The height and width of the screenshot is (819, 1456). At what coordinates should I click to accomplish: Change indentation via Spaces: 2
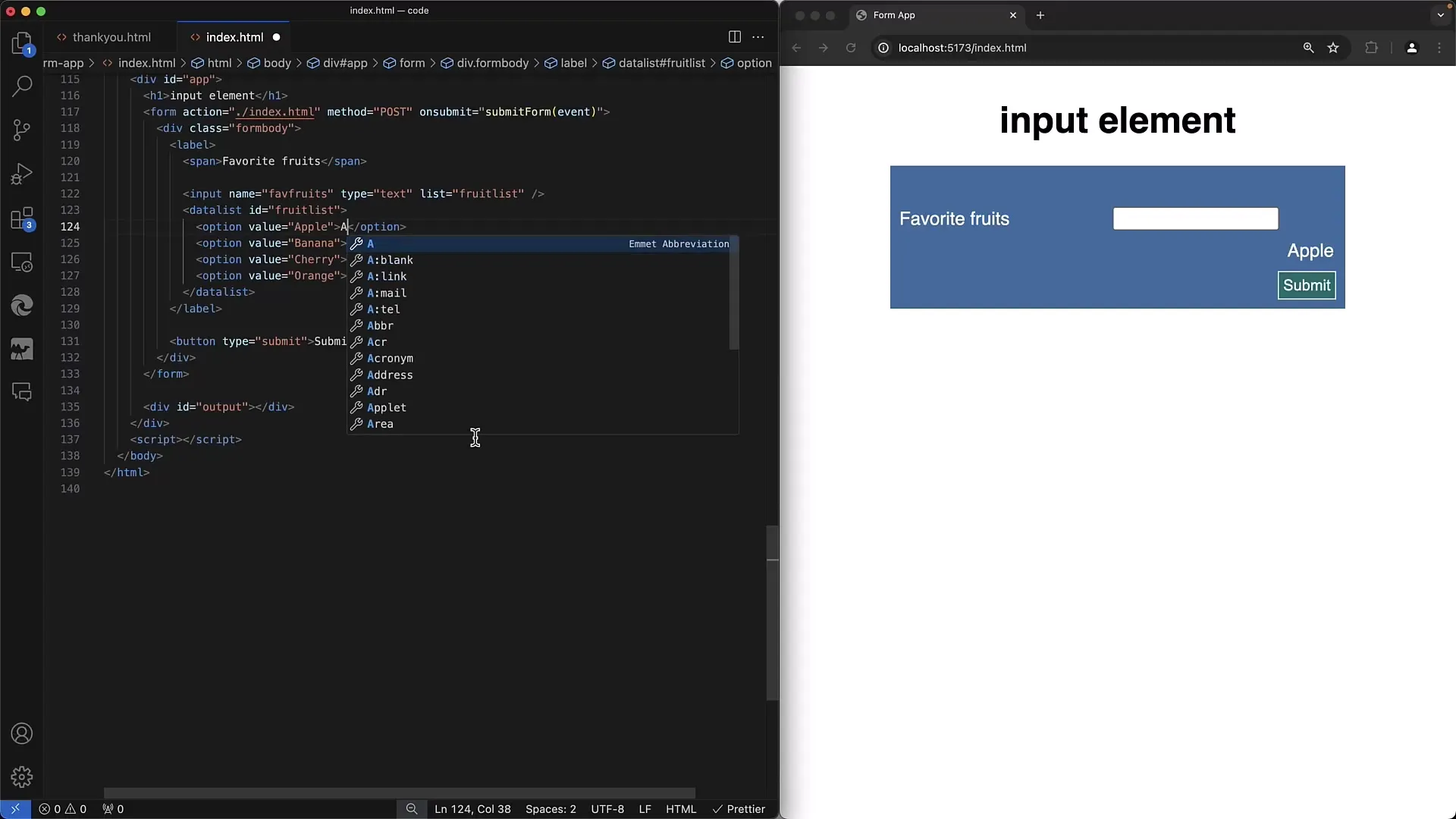pos(551,809)
